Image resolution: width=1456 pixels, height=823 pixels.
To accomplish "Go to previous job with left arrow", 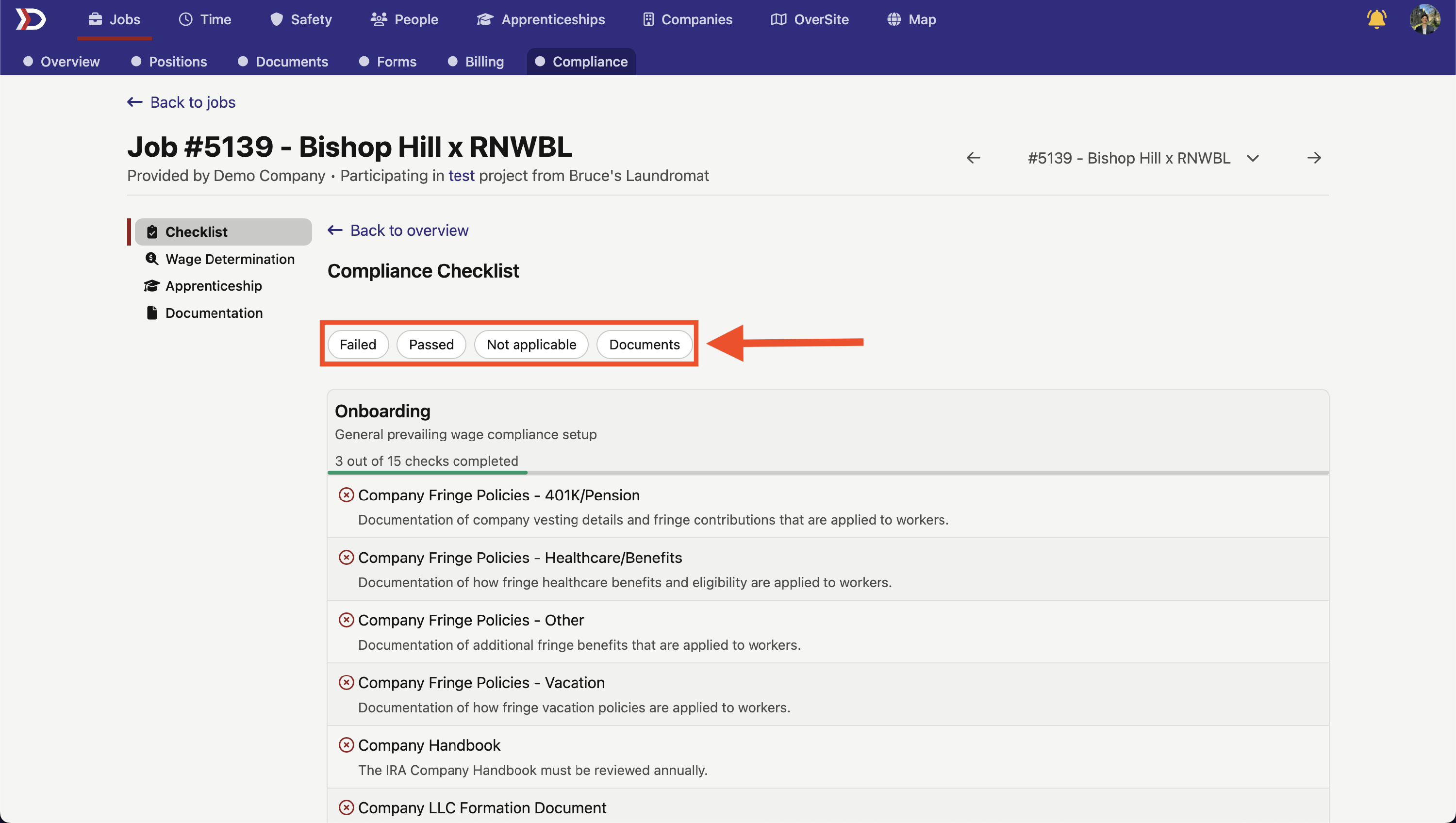I will (973, 158).
